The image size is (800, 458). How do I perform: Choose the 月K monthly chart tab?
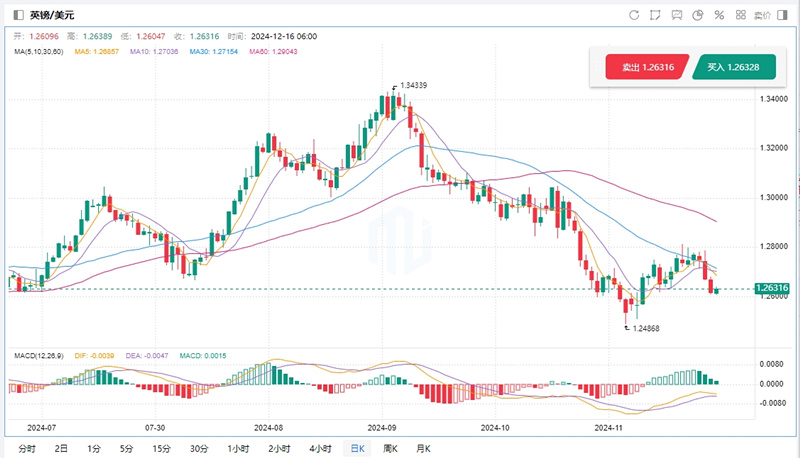(x=423, y=449)
